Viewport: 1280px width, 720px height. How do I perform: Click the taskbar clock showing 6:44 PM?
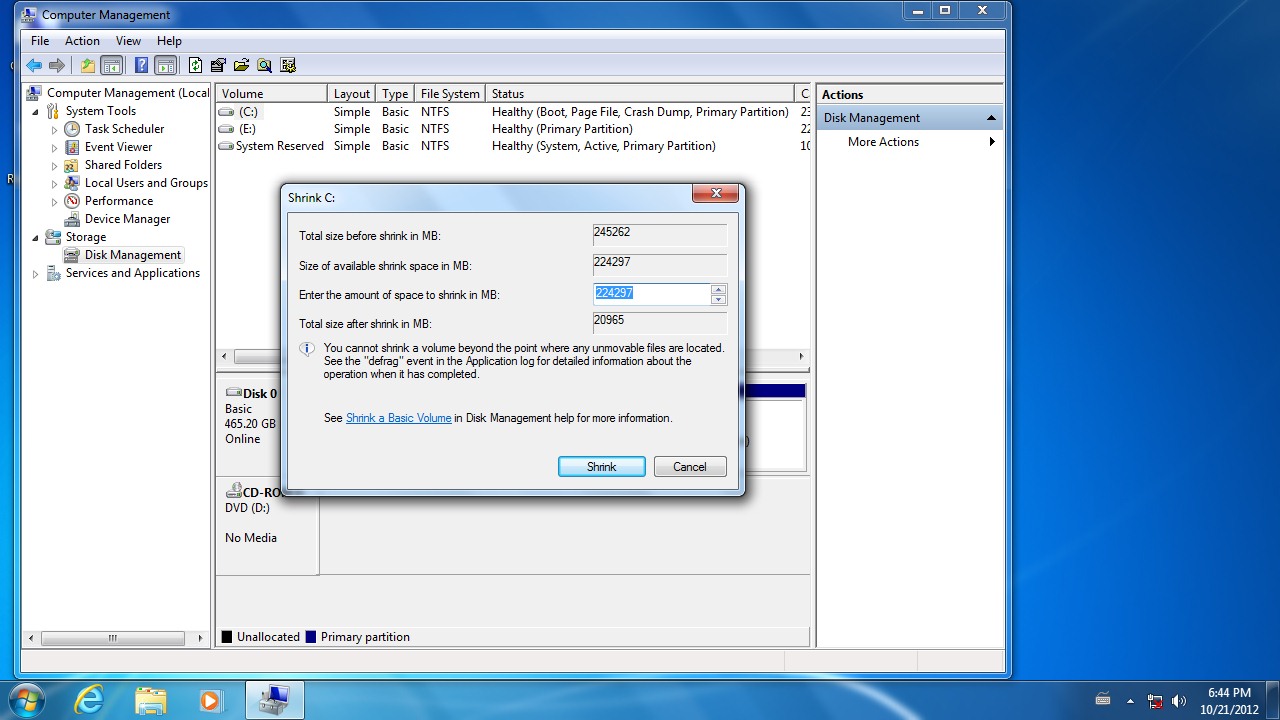click(x=1229, y=700)
